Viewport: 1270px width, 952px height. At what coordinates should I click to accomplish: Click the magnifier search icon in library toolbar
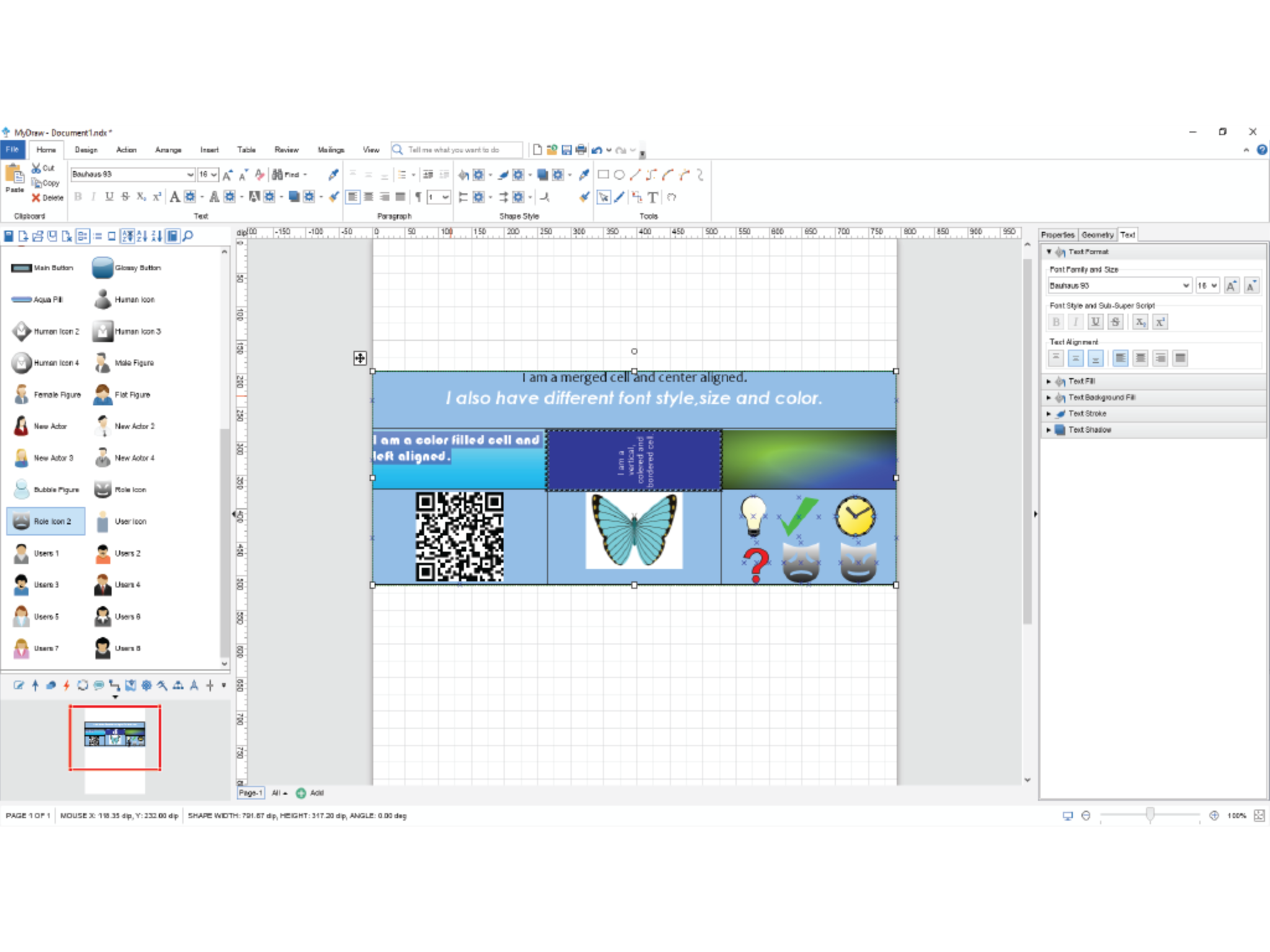(x=188, y=236)
